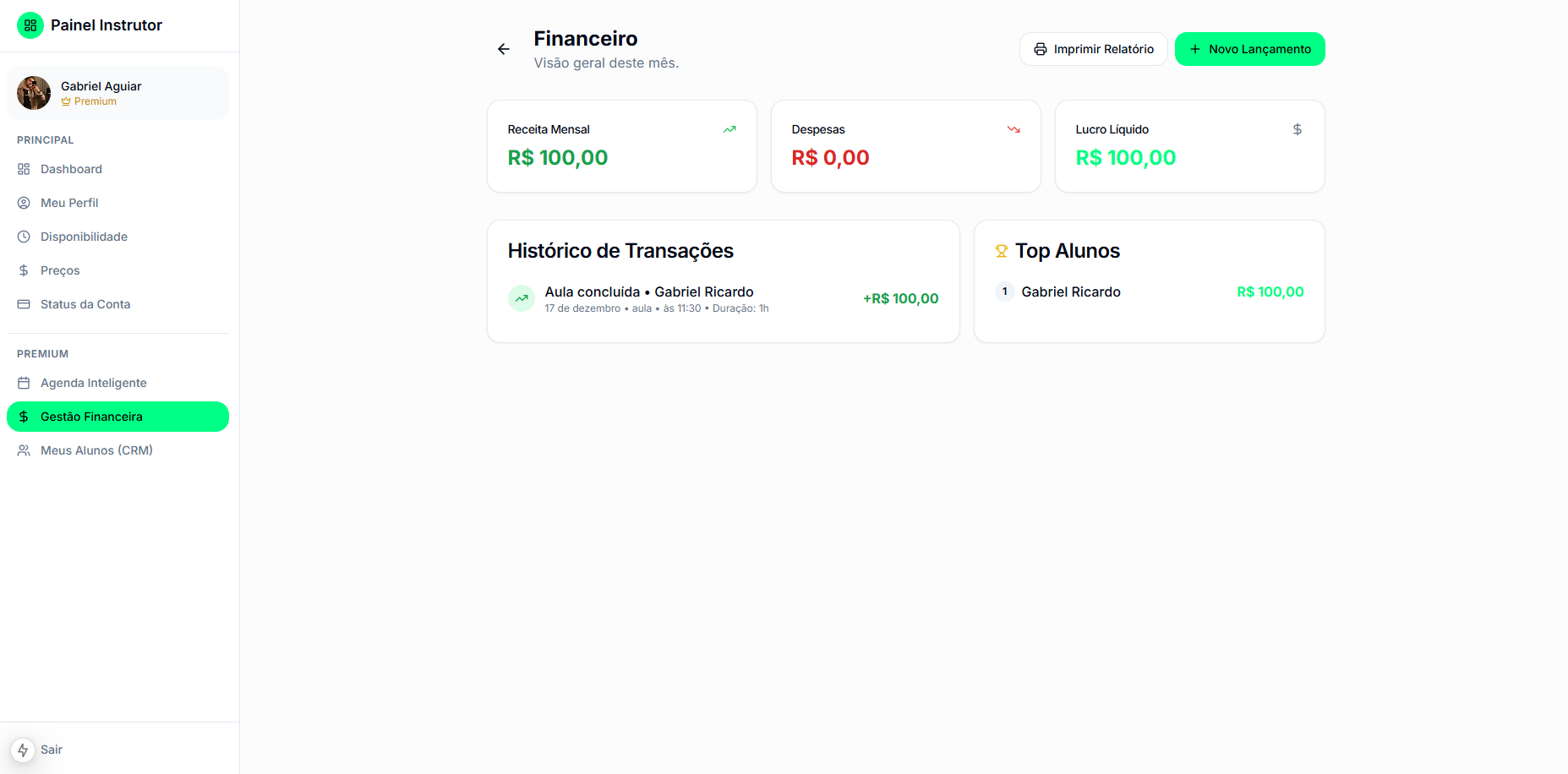Click Sair to log out

pyautogui.click(x=52, y=749)
